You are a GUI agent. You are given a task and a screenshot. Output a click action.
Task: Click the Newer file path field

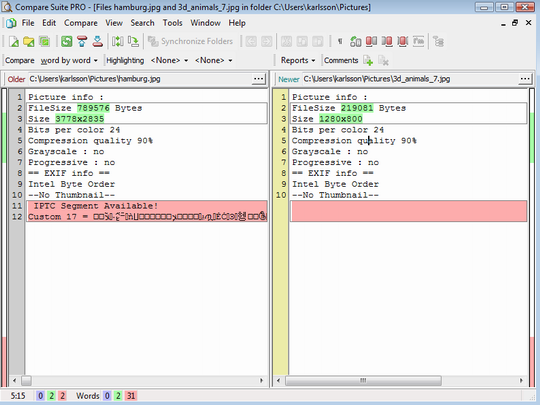click(x=409, y=79)
